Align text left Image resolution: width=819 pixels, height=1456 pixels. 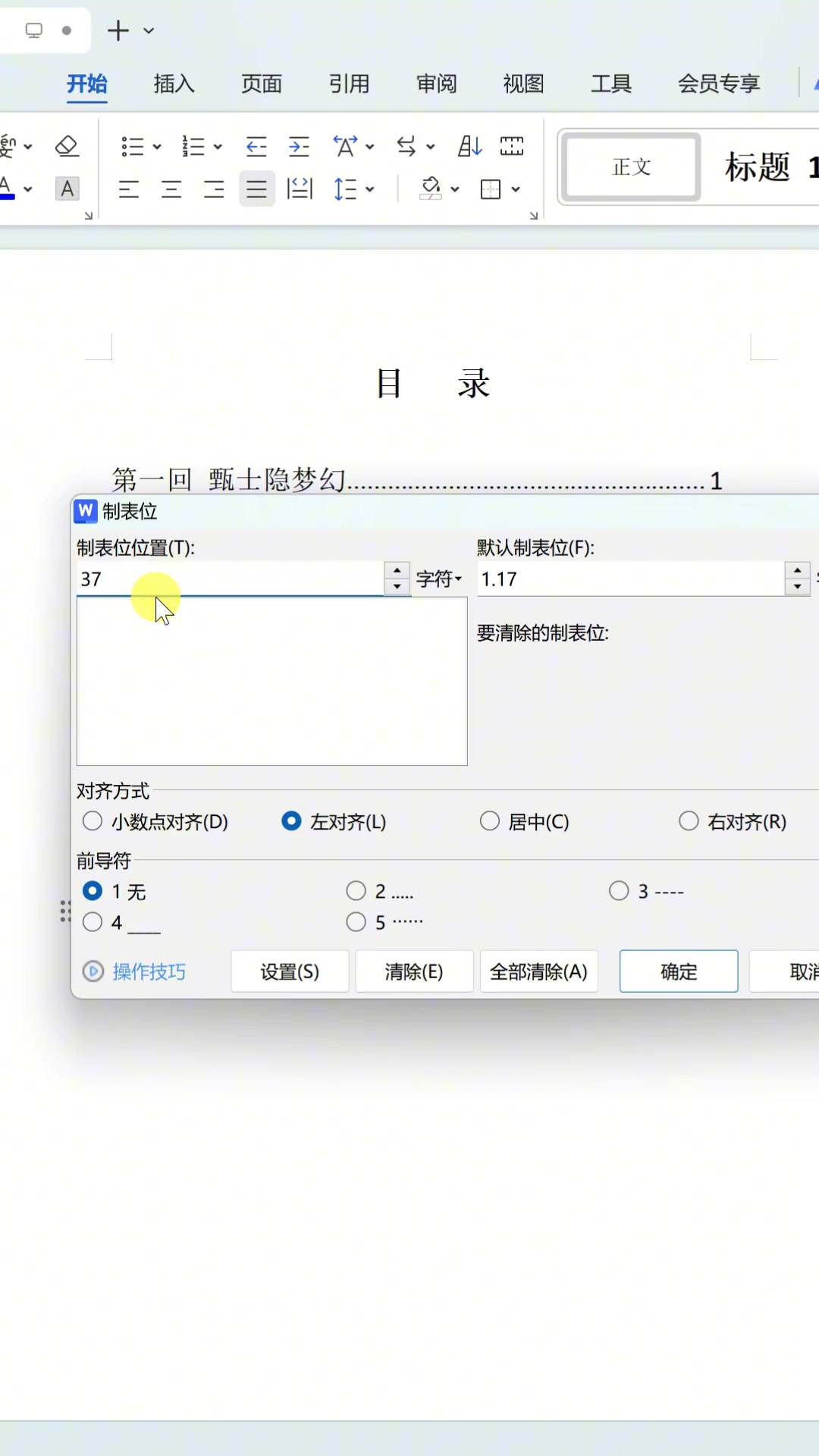129,190
